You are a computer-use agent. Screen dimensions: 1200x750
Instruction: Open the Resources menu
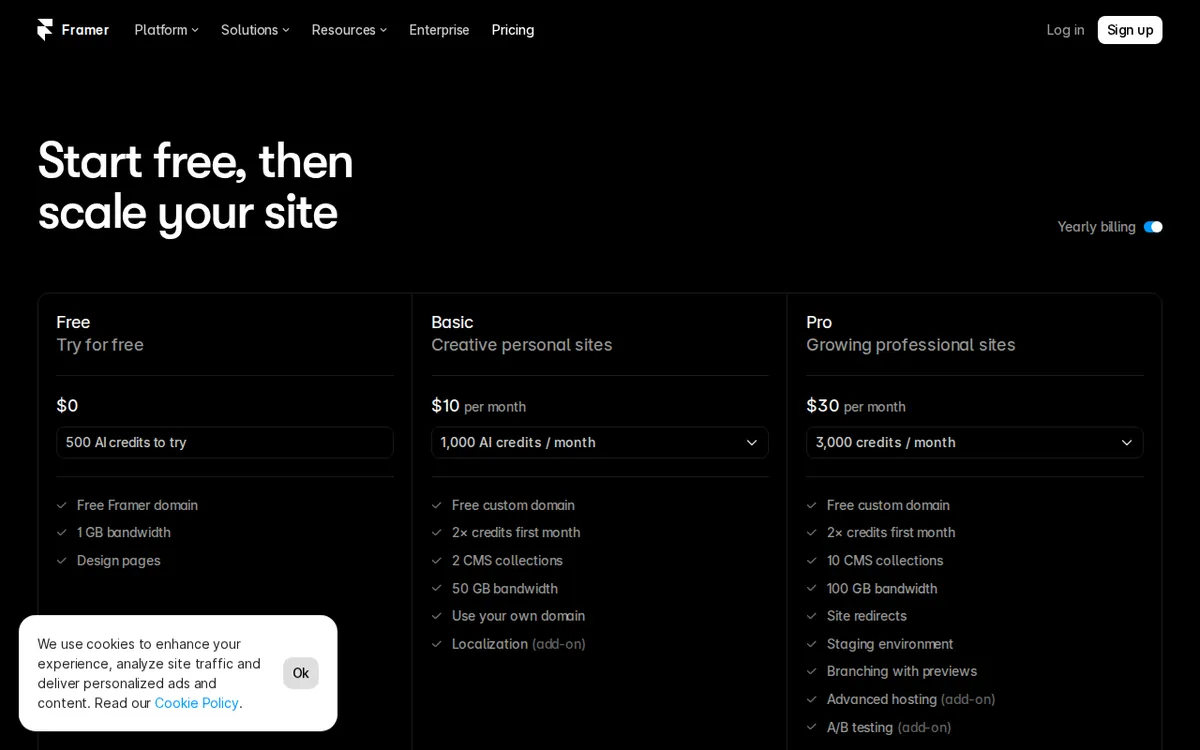point(349,30)
